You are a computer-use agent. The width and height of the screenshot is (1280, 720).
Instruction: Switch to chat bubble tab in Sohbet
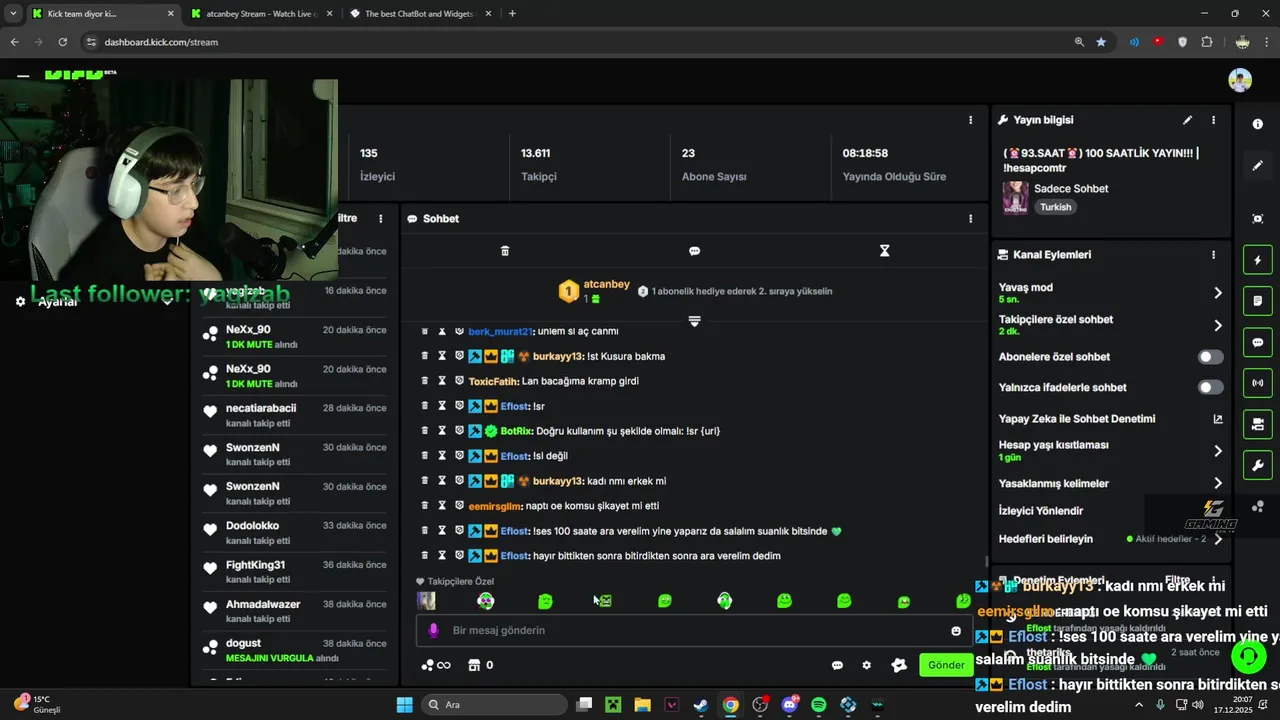tap(694, 251)
